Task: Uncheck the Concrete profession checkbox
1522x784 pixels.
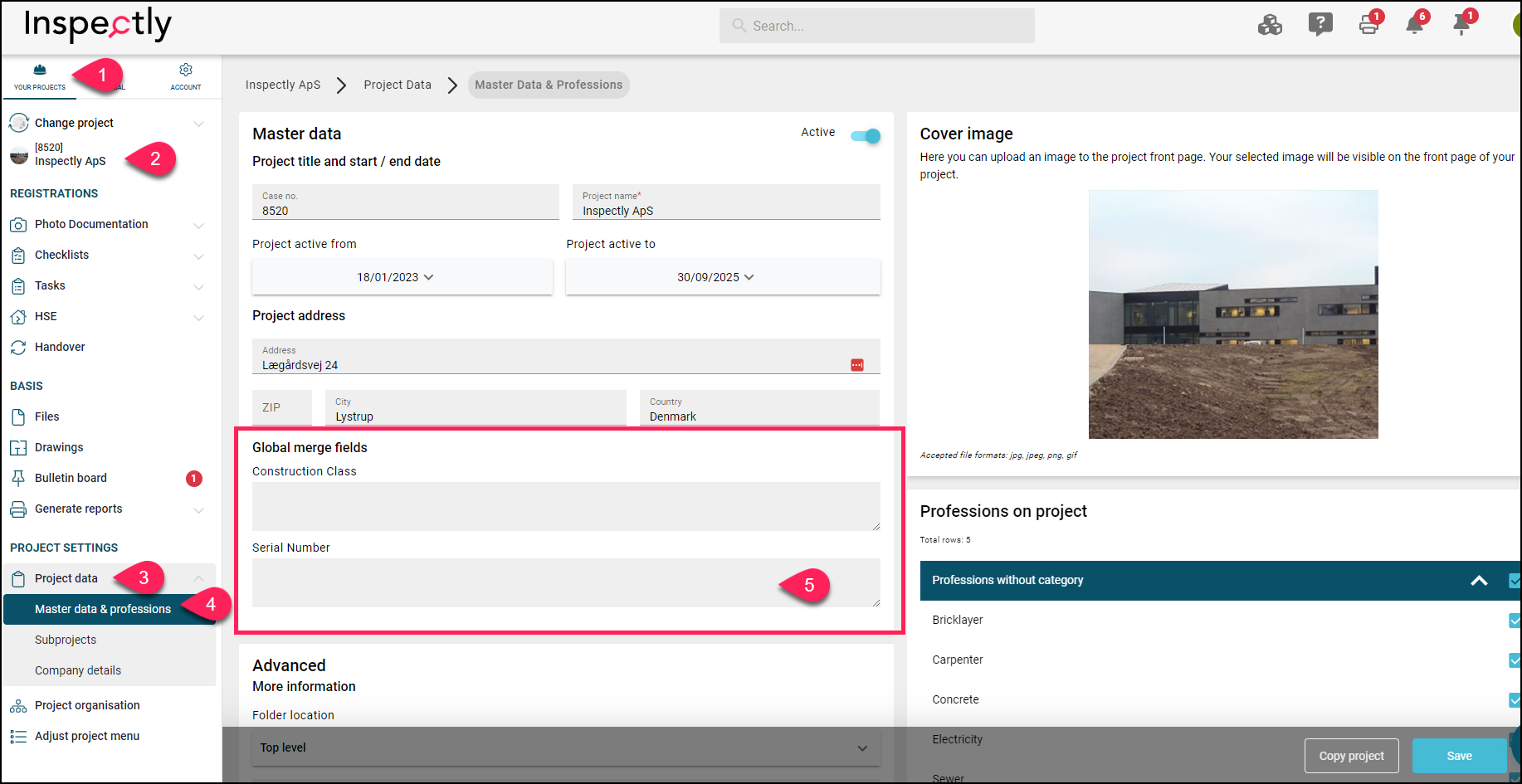Action: (x=1515, y=700)
